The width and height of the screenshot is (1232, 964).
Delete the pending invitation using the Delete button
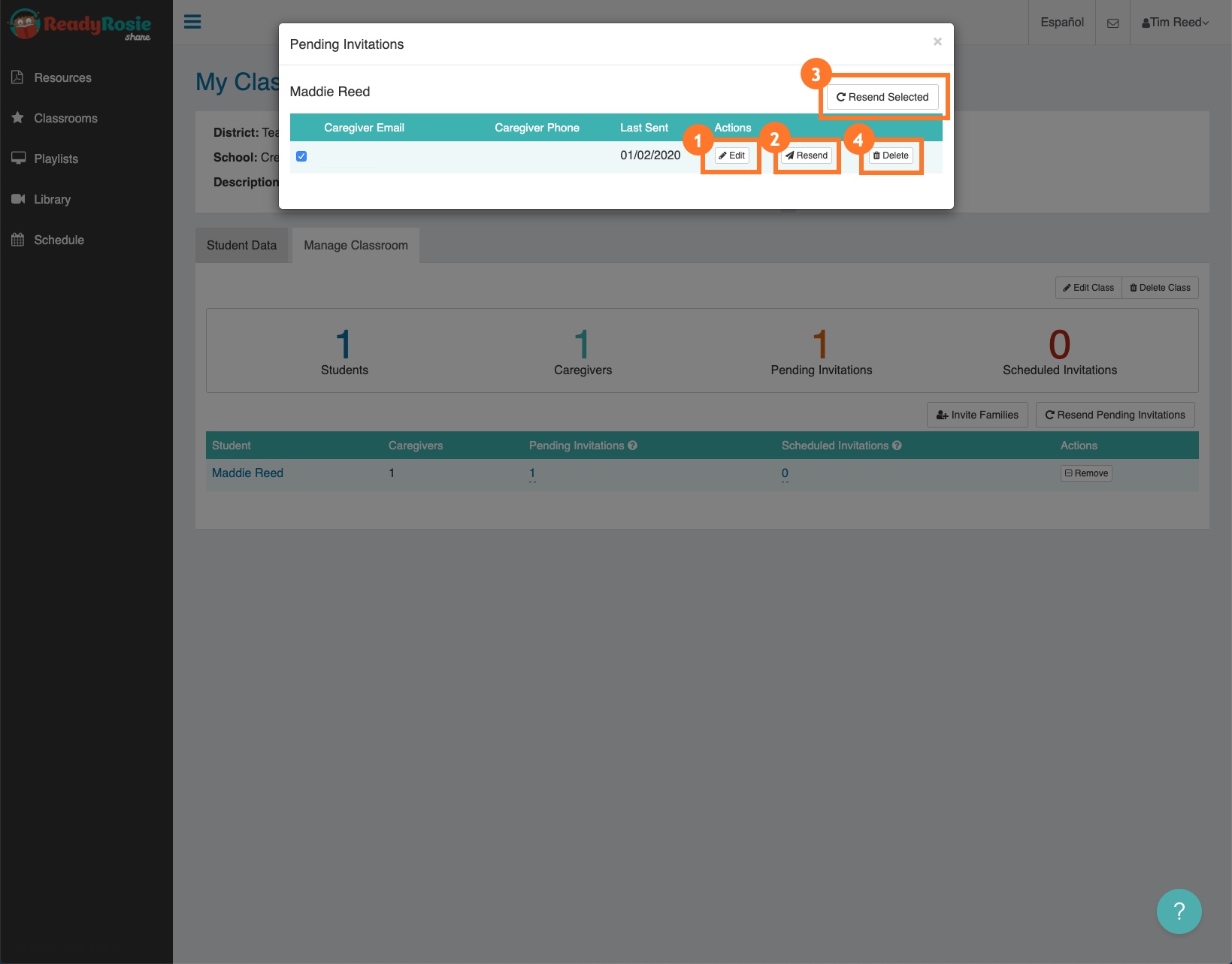tap(891, 155)
